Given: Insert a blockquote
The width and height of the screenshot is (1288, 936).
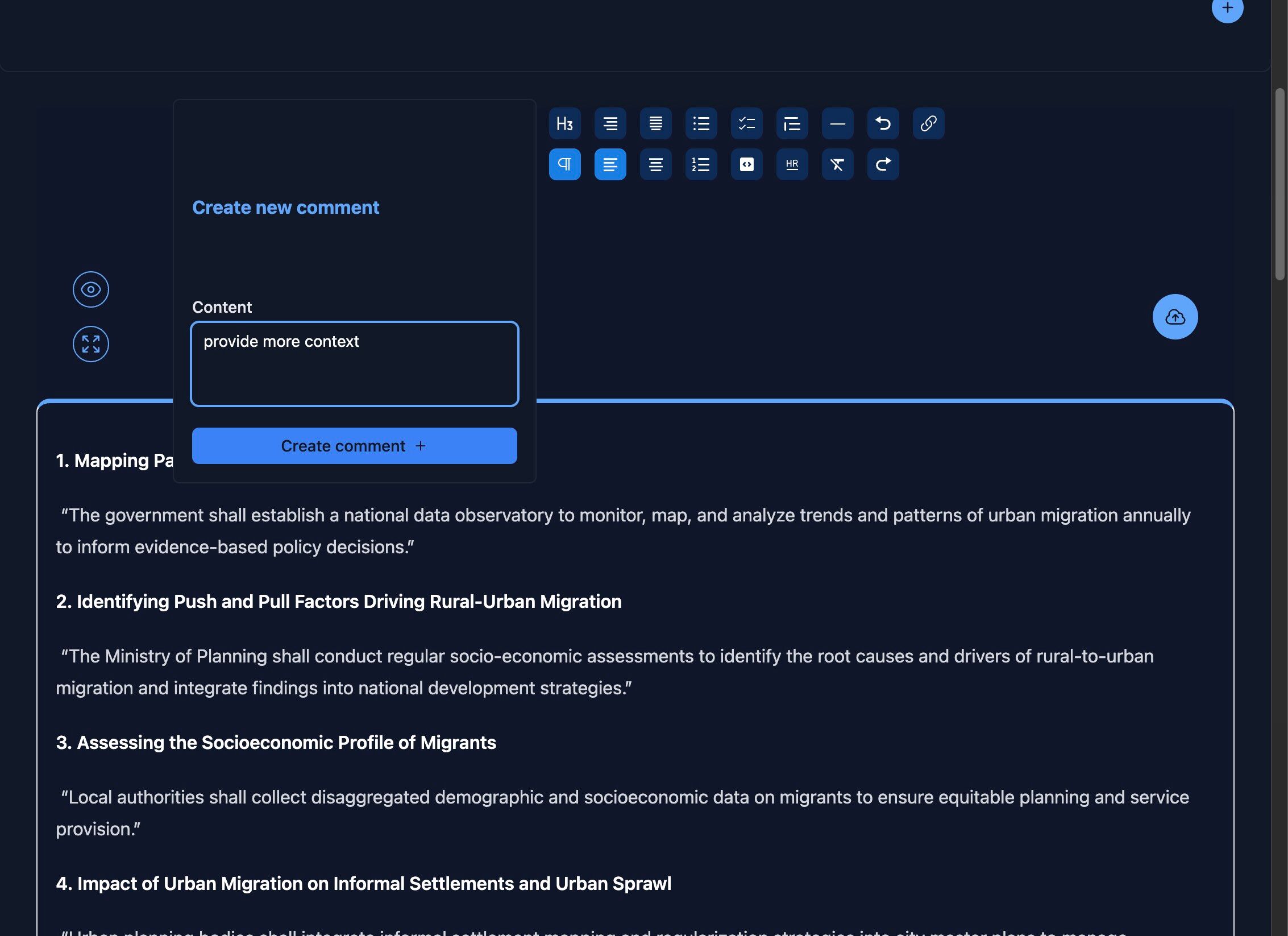Looking at the screenshot, I should click(x=792, y=123).
